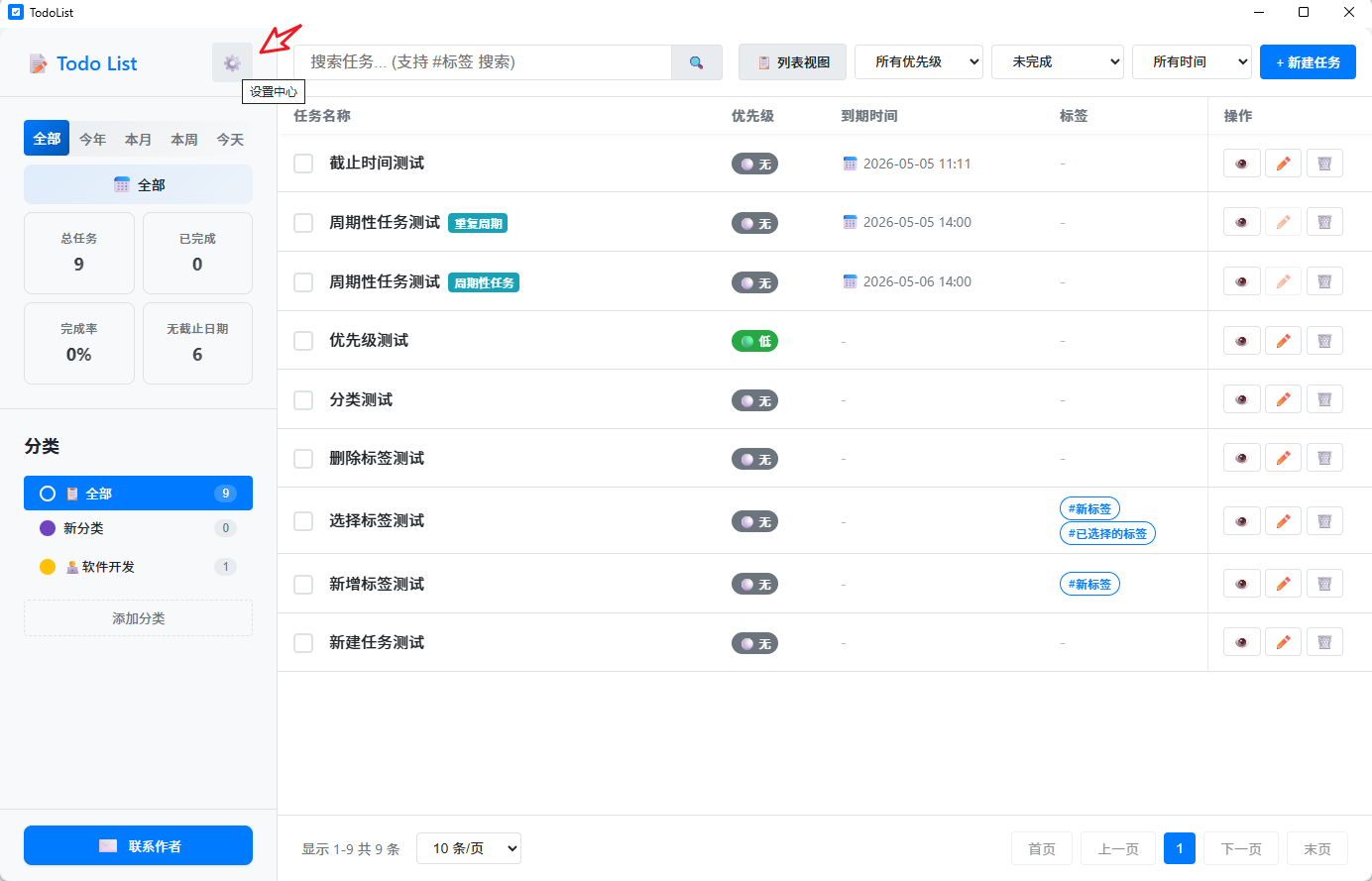Screen dimensions: 1372x881
Task: Edit the 截止时间测试 task with pencil icon
Action: [x=1283, y=164]
